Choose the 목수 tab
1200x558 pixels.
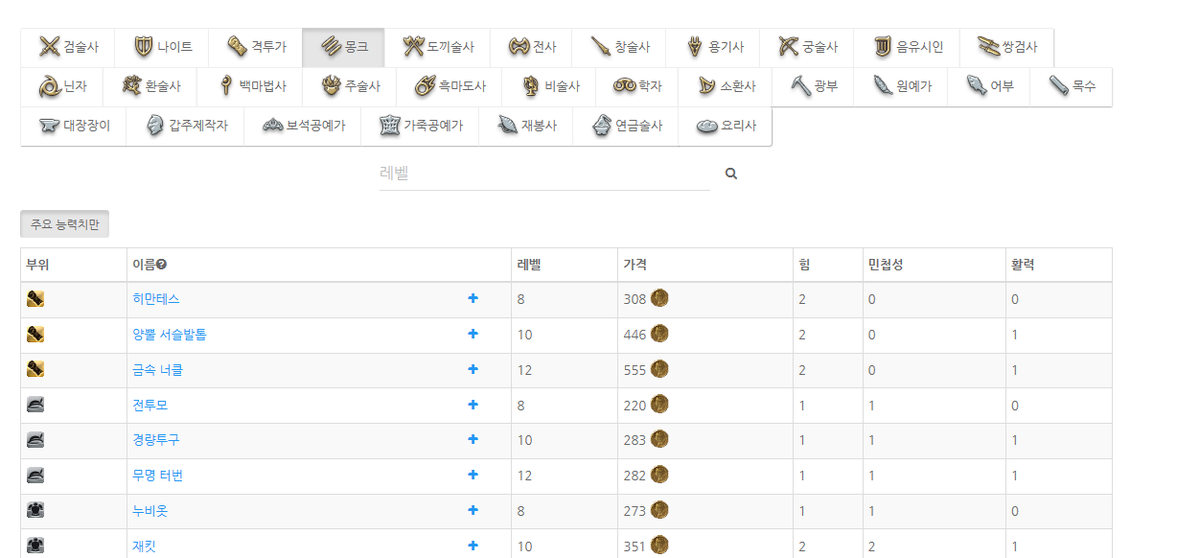coord(1072,87)
